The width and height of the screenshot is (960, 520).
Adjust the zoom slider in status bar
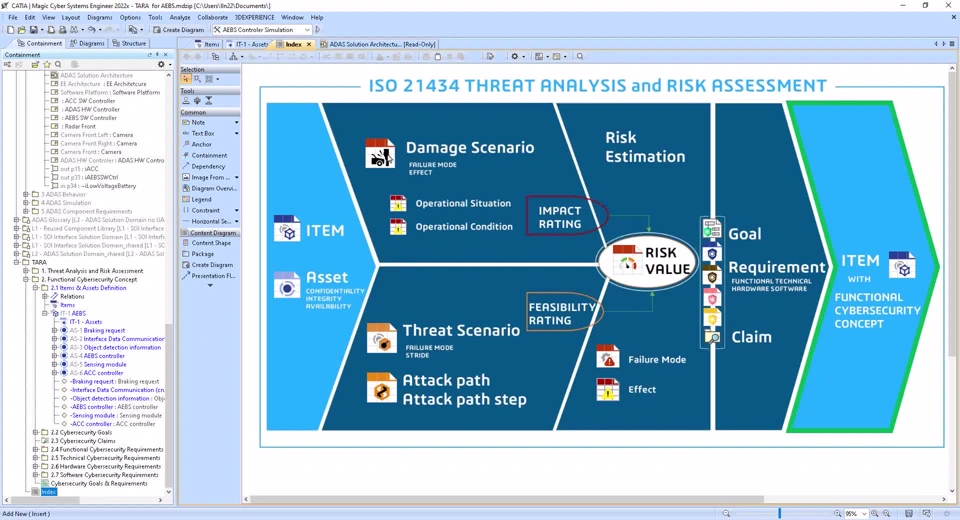[779, 513]
